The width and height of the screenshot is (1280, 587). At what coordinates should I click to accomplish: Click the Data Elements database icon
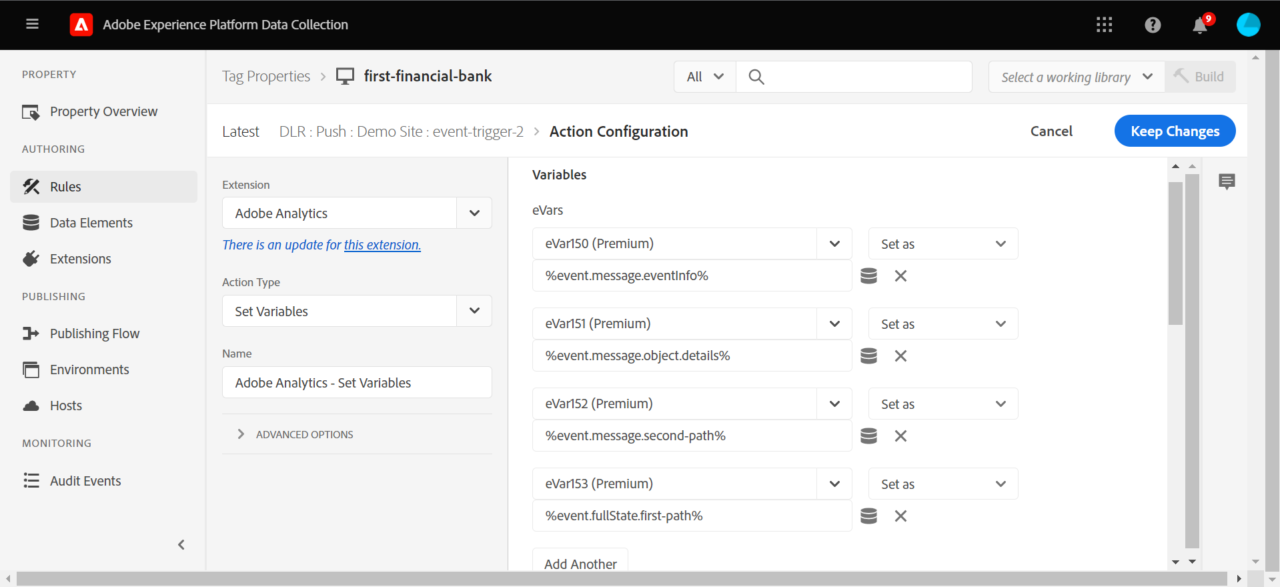(x=31, y=223)
